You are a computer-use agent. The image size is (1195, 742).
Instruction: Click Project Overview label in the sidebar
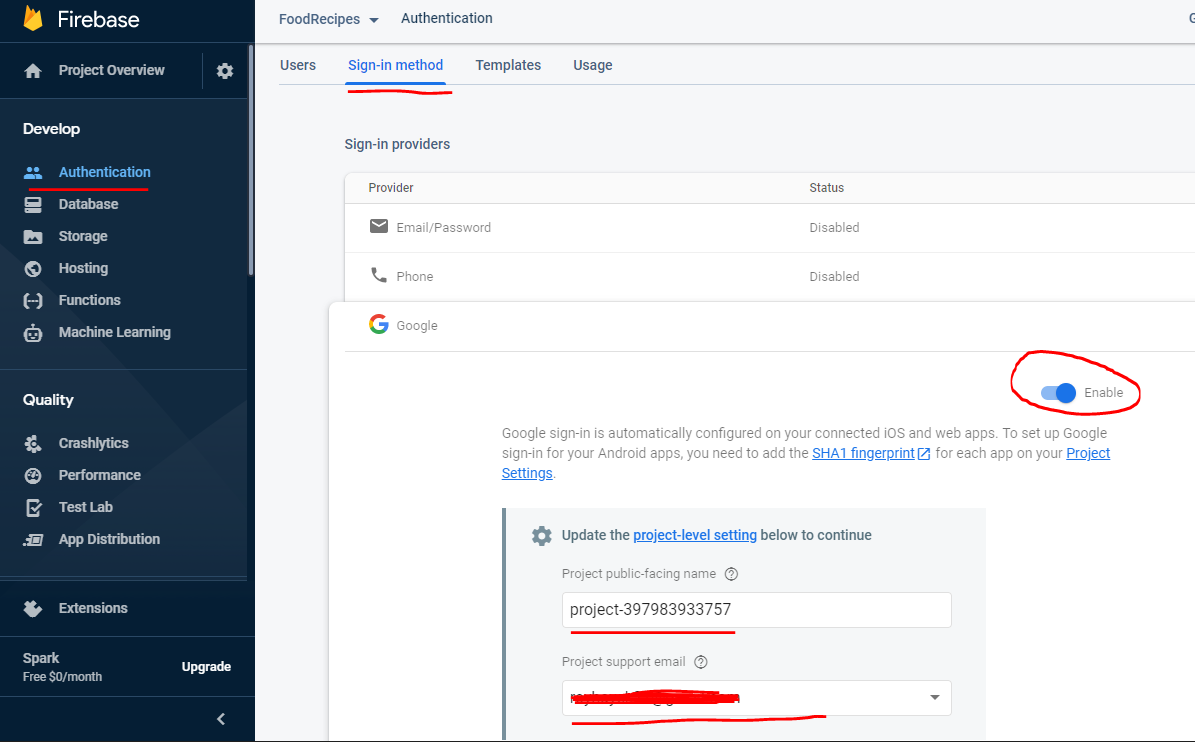point(111,70)
